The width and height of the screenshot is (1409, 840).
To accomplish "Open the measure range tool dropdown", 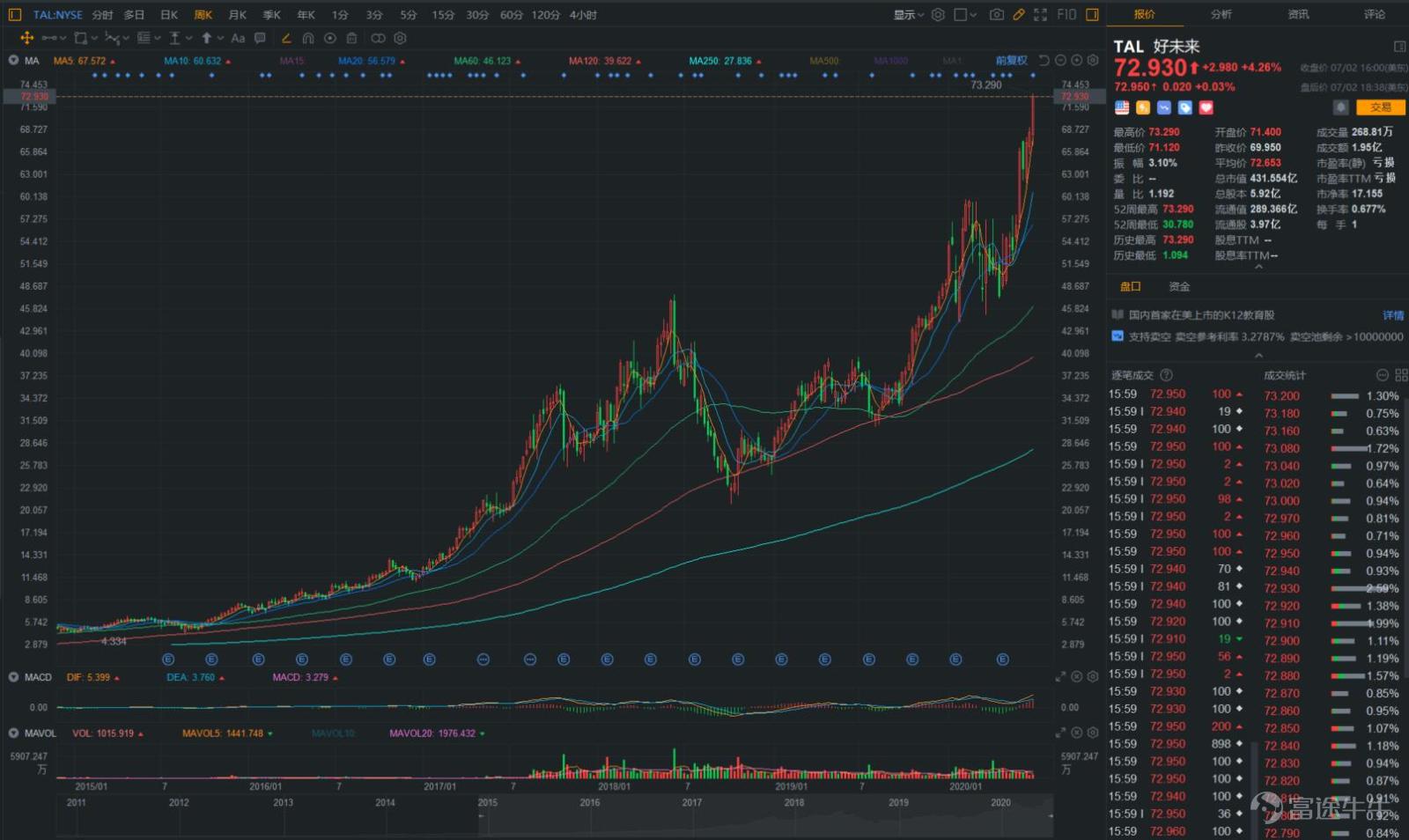I will [180, 38].
